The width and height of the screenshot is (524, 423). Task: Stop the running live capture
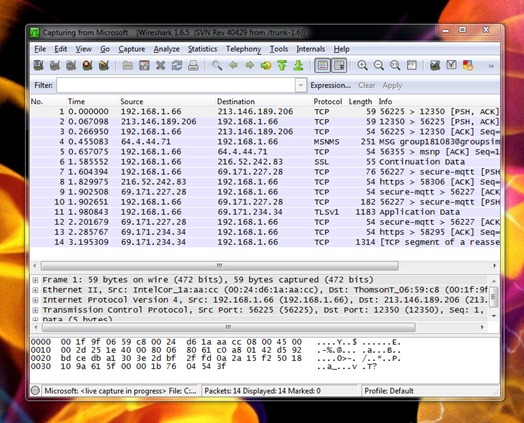pos(88,65)
